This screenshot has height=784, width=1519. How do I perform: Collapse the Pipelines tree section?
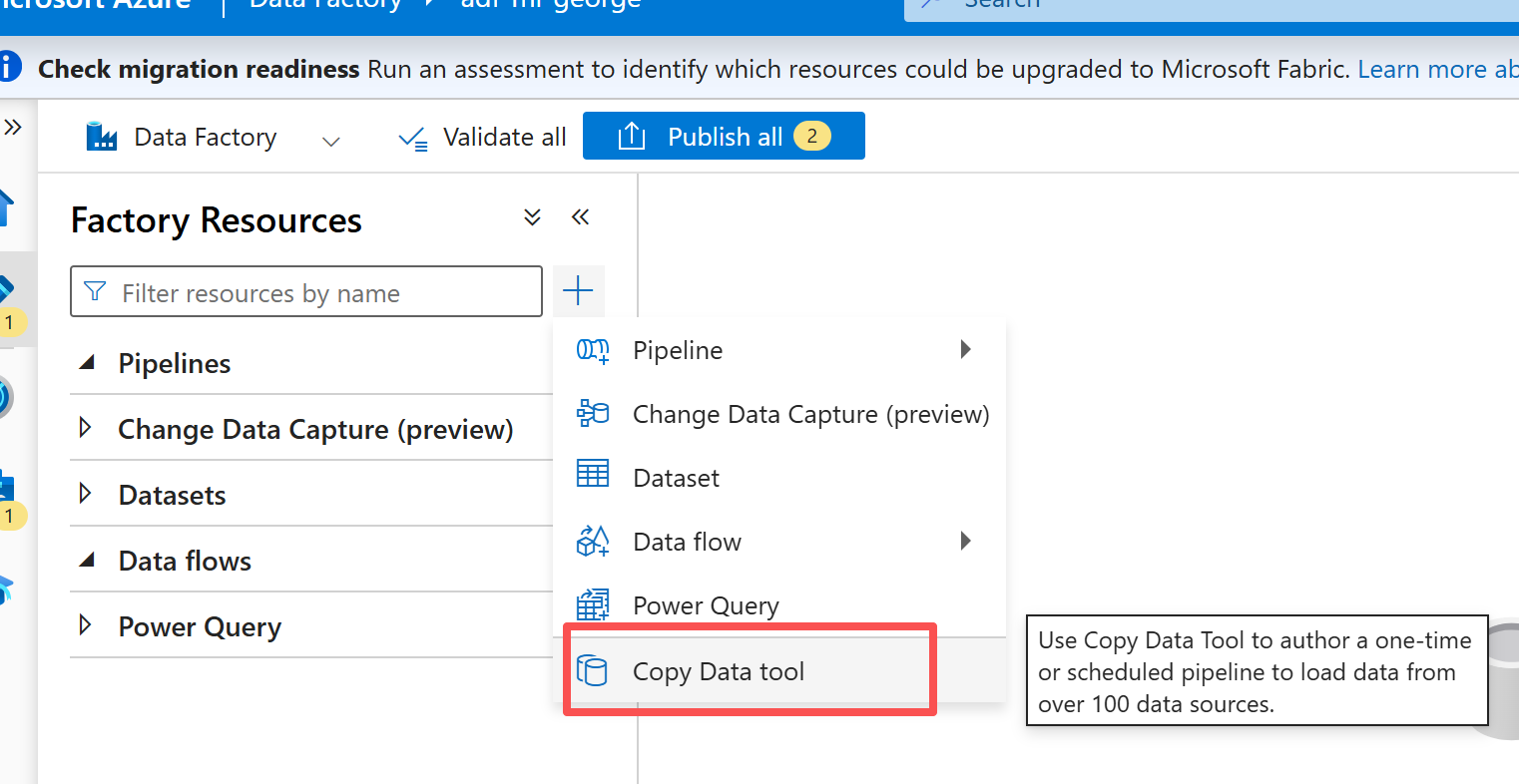[x=88, y=363]
